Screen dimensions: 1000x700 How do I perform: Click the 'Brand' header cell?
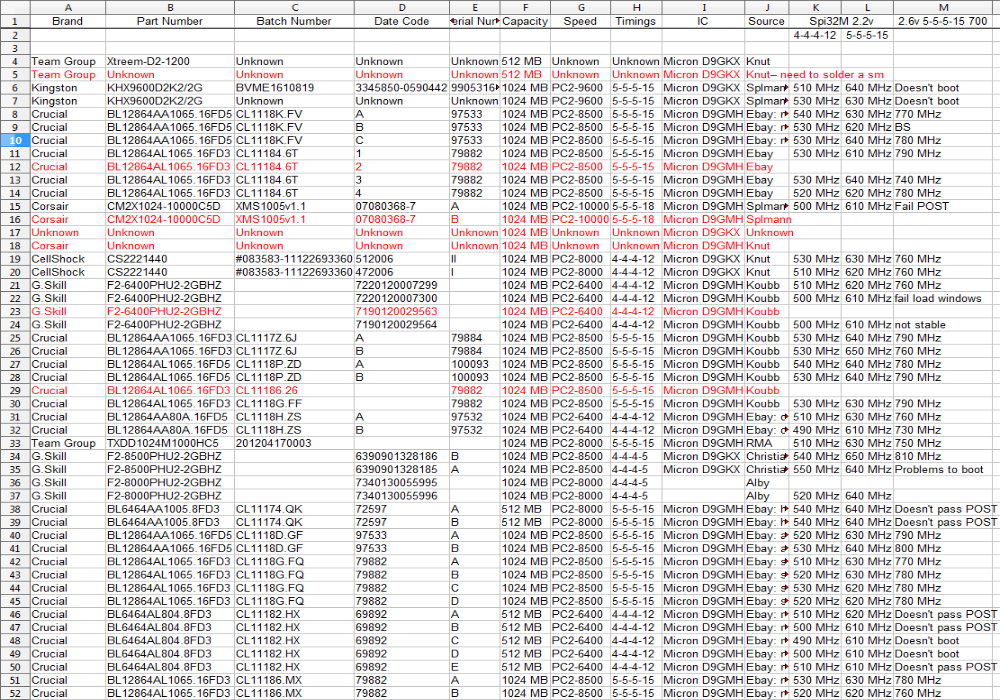click(68, 21)
